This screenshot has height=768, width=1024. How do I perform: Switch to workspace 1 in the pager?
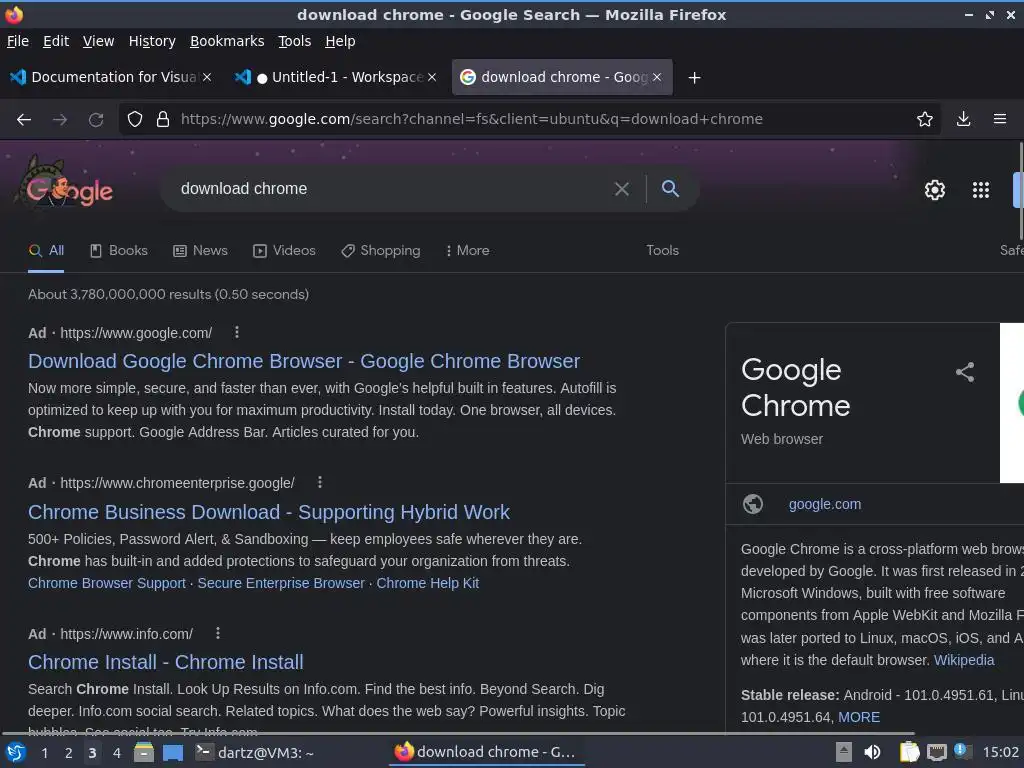44,753
